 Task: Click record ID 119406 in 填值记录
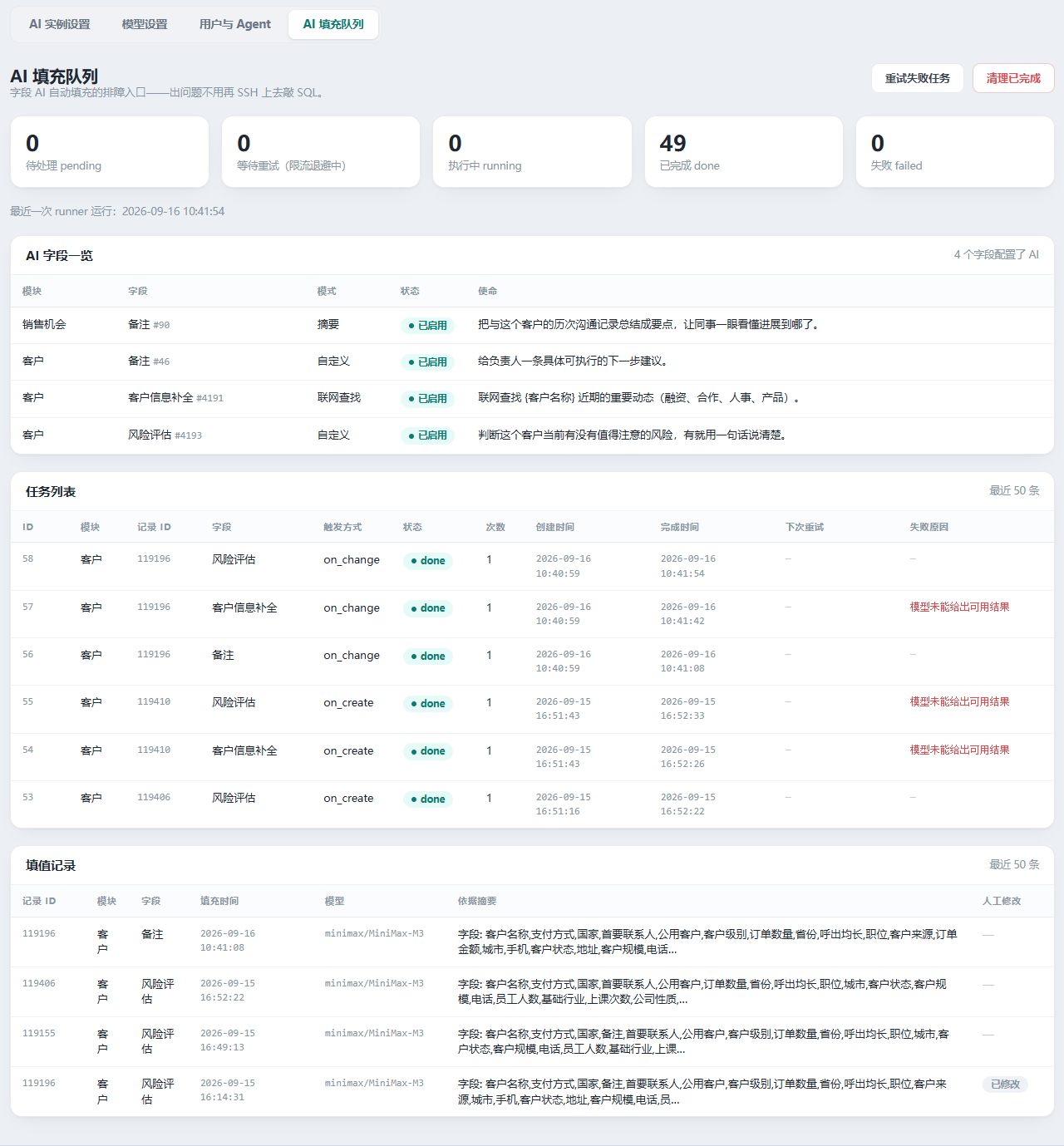(x=39, y=983)
